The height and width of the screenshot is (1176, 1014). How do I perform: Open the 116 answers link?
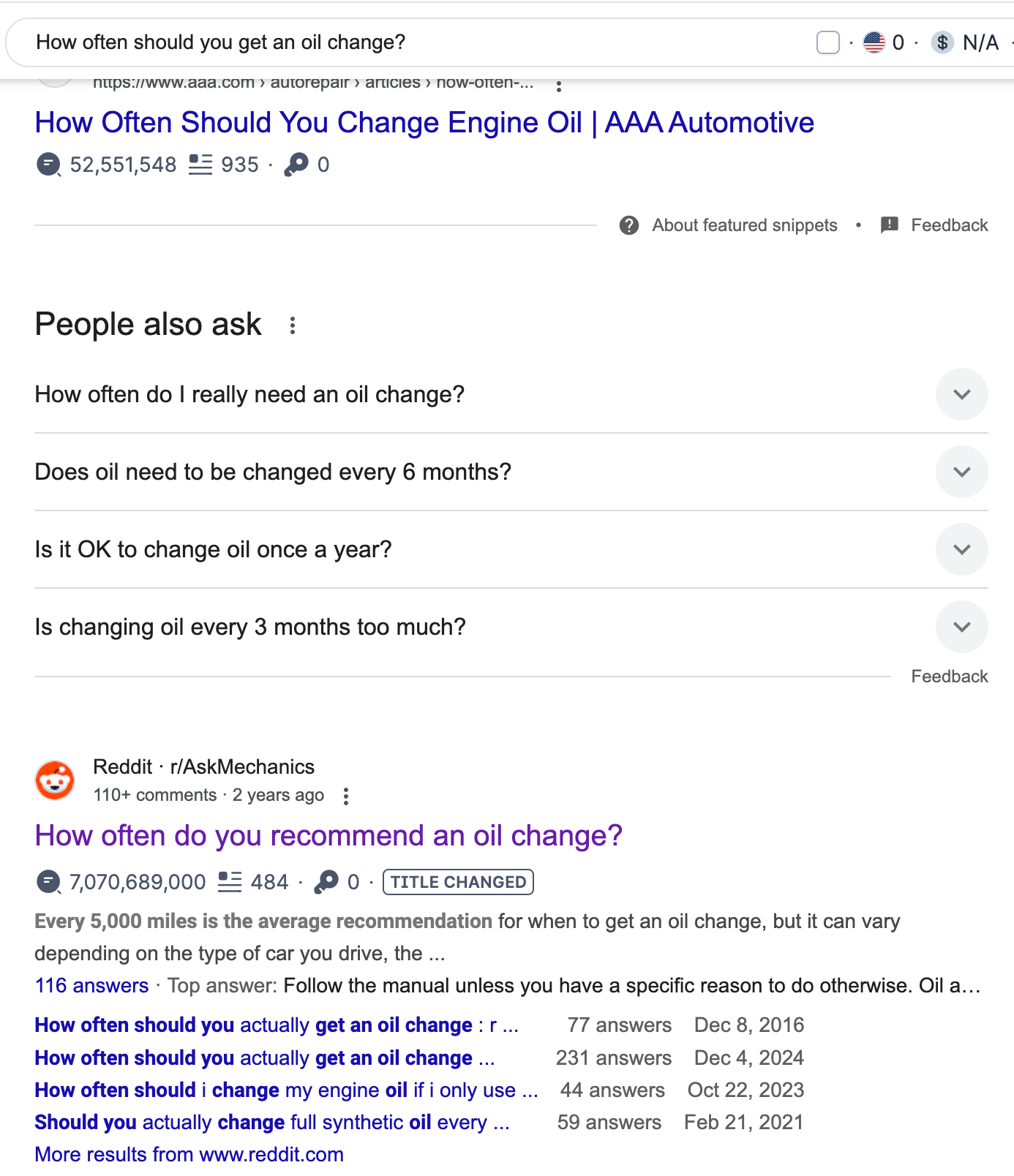click(91, 985)
